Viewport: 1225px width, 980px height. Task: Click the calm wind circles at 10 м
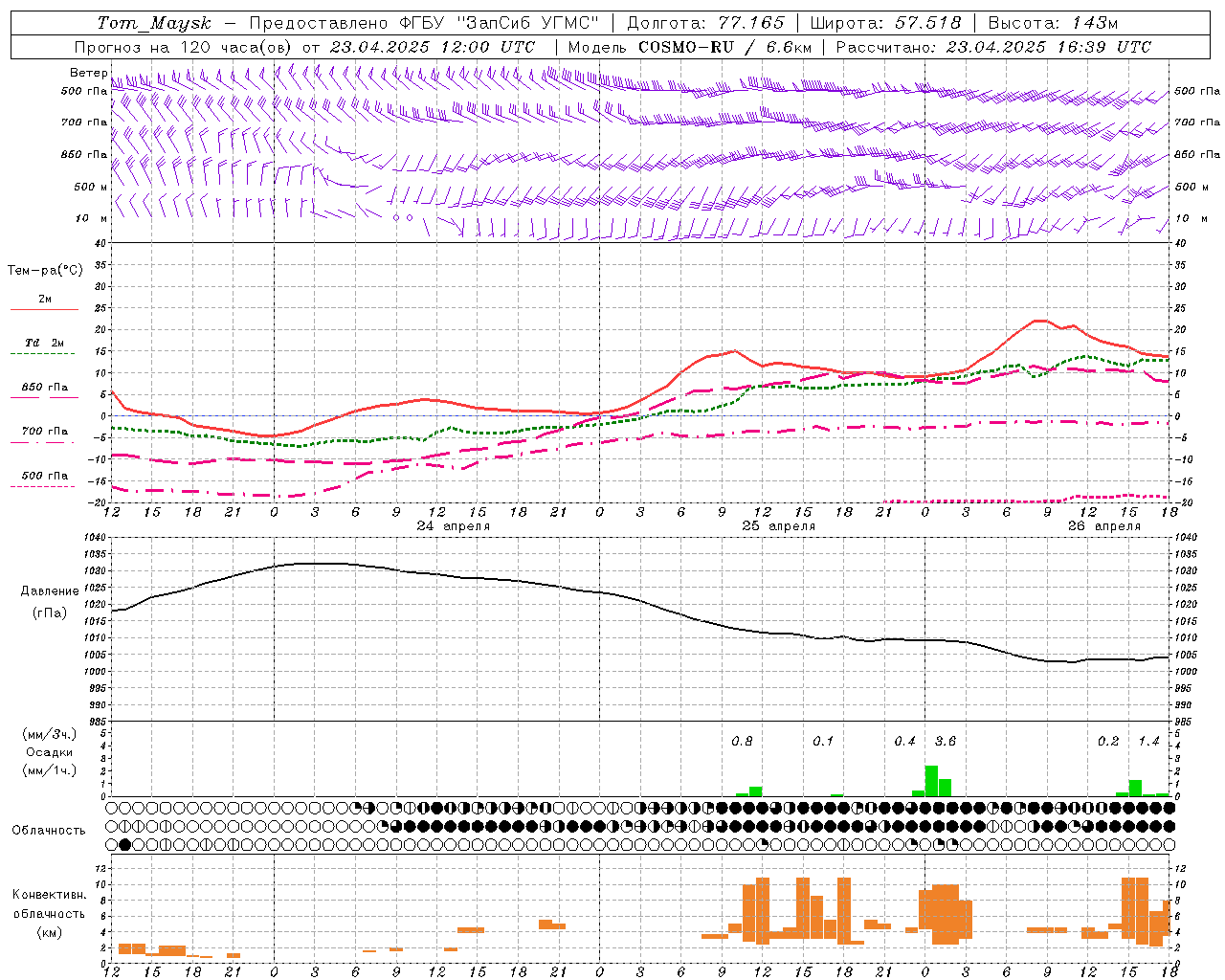(403, 217)
